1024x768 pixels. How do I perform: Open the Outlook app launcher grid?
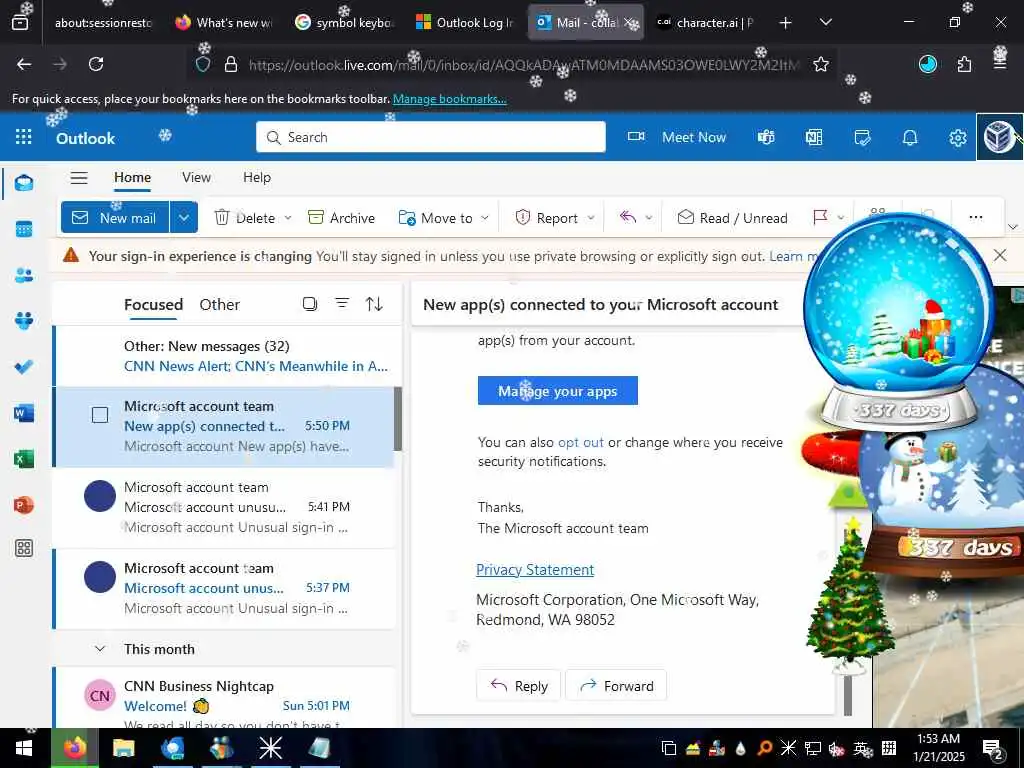pos(24,136)
